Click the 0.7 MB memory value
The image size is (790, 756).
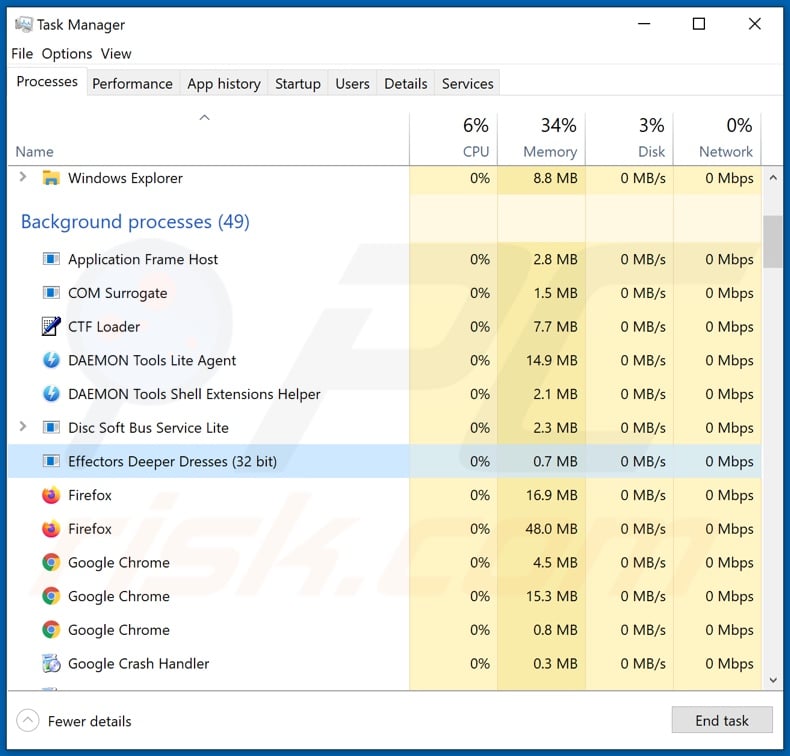(x=555, y=461)
